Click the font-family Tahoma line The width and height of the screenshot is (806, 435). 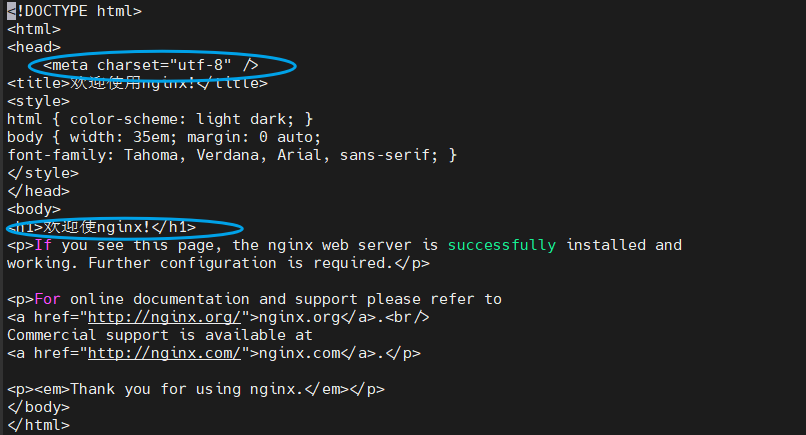(x=232, y=155)
